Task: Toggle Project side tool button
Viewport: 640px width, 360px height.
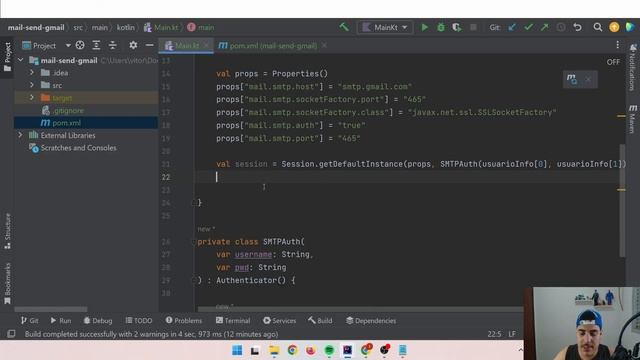Action: pyautogui.click(x=7, y=56)
